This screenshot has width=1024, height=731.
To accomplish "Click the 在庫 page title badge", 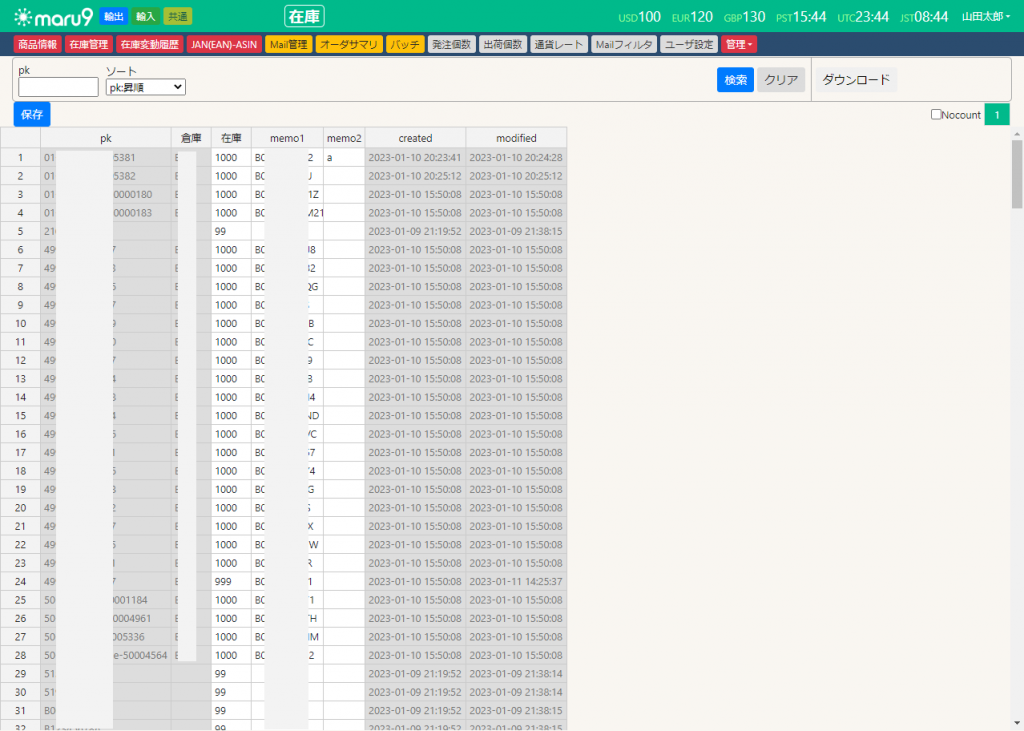I will [x=304, y=16].
